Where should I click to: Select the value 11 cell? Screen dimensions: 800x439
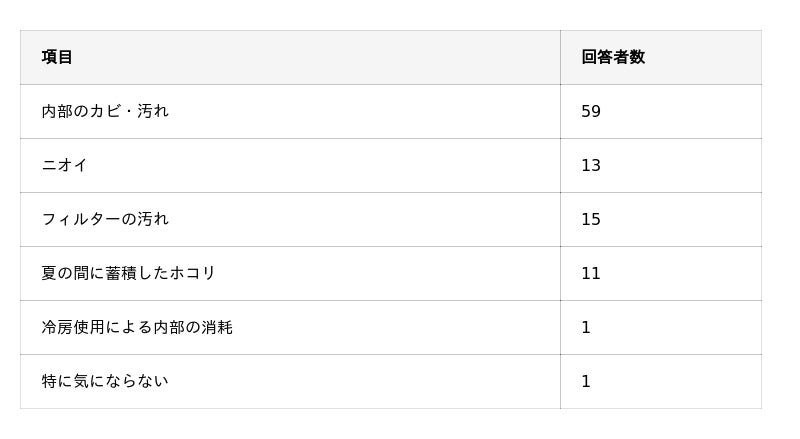[x=661, y=274]
